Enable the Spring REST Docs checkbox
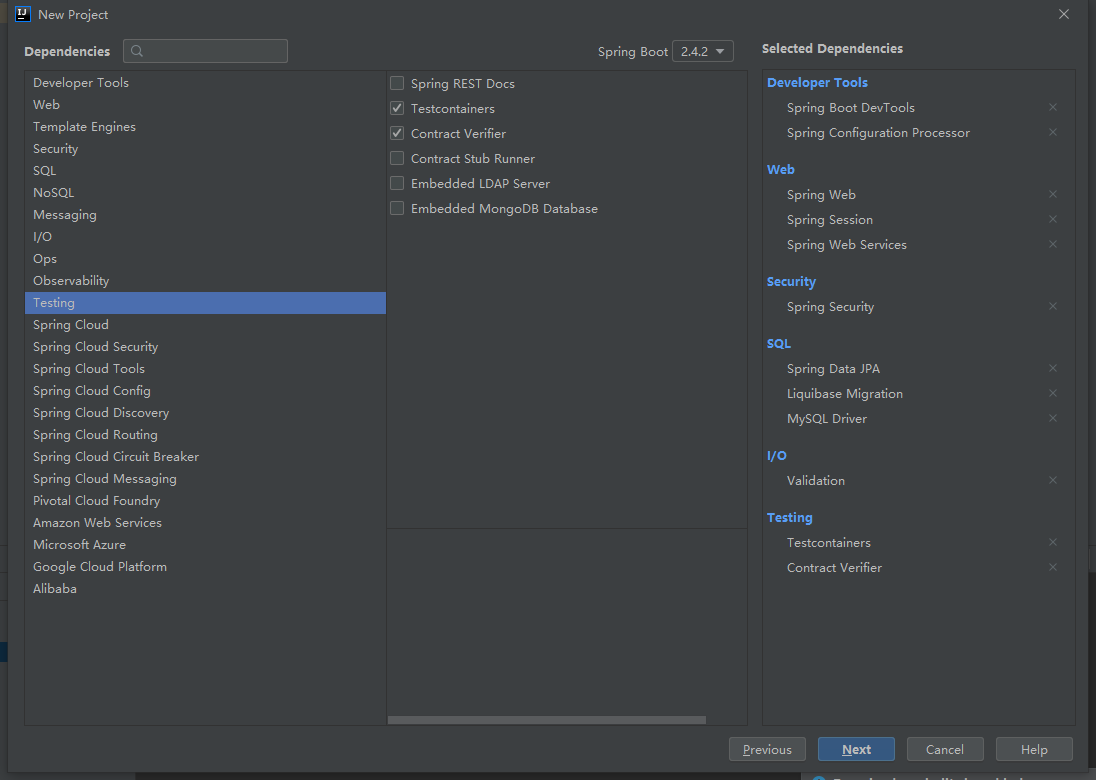 coord(397,83)
